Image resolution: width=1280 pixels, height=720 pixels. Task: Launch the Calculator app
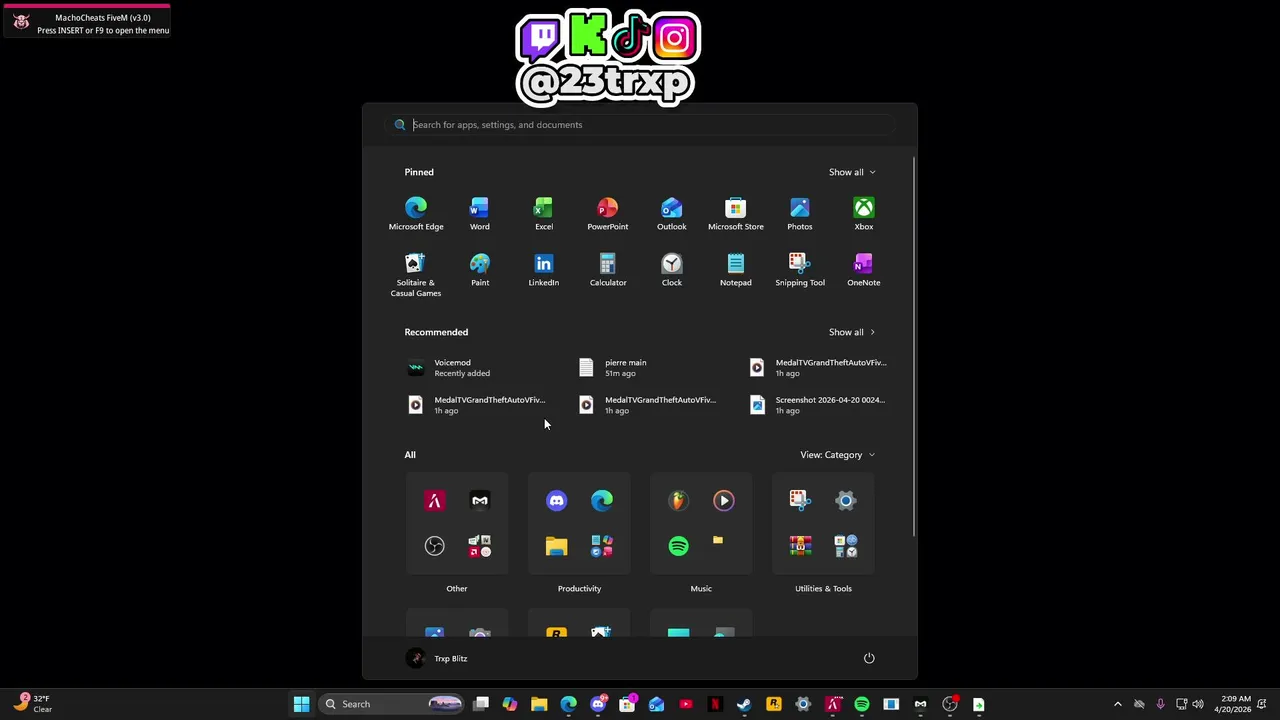pyautogui.click(x=608, y=270)
